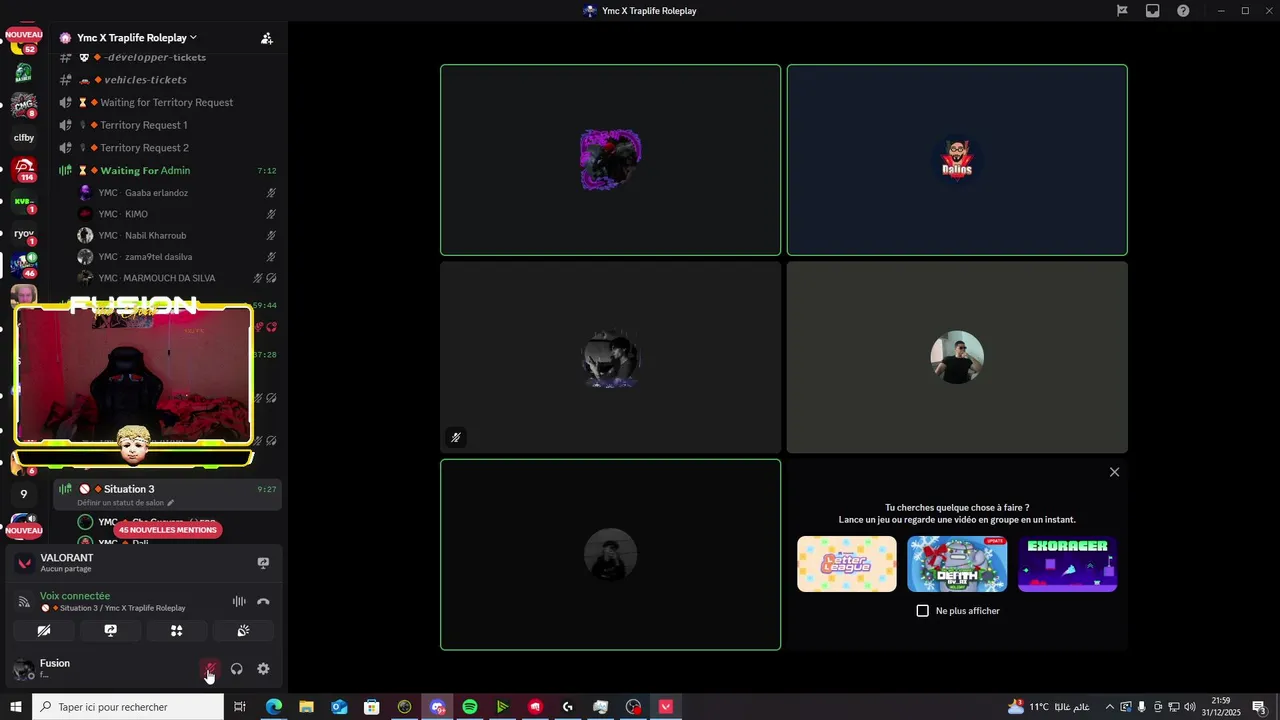Start screen share from voice panel

tap(110, 630)
